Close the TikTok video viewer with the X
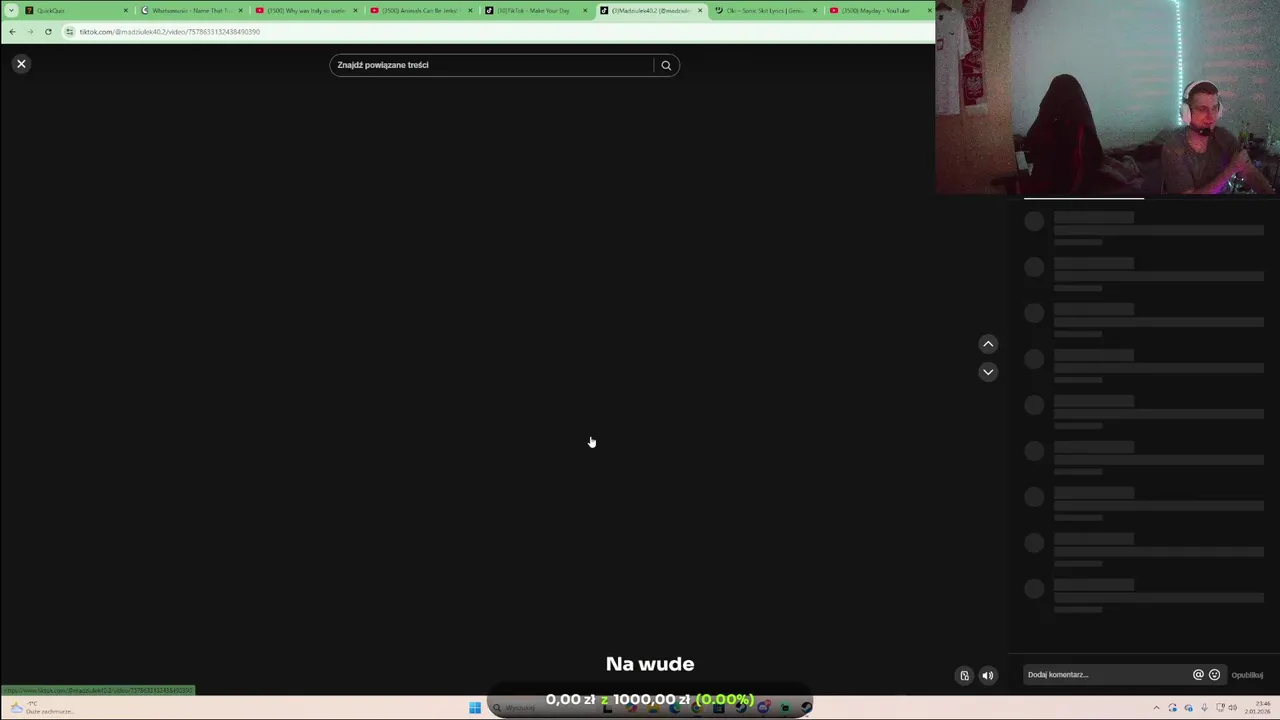Viewport: 1280px width, 720px height. (x=21, y=64)
